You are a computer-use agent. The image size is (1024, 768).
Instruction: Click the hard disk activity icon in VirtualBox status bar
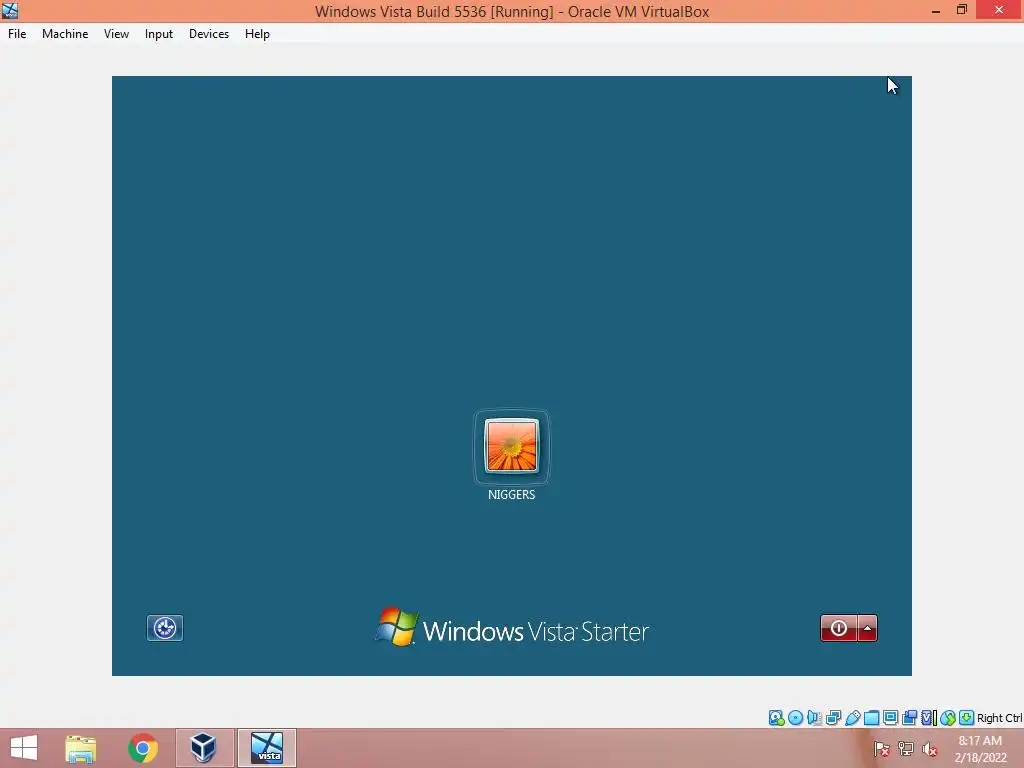coord(776,718)
